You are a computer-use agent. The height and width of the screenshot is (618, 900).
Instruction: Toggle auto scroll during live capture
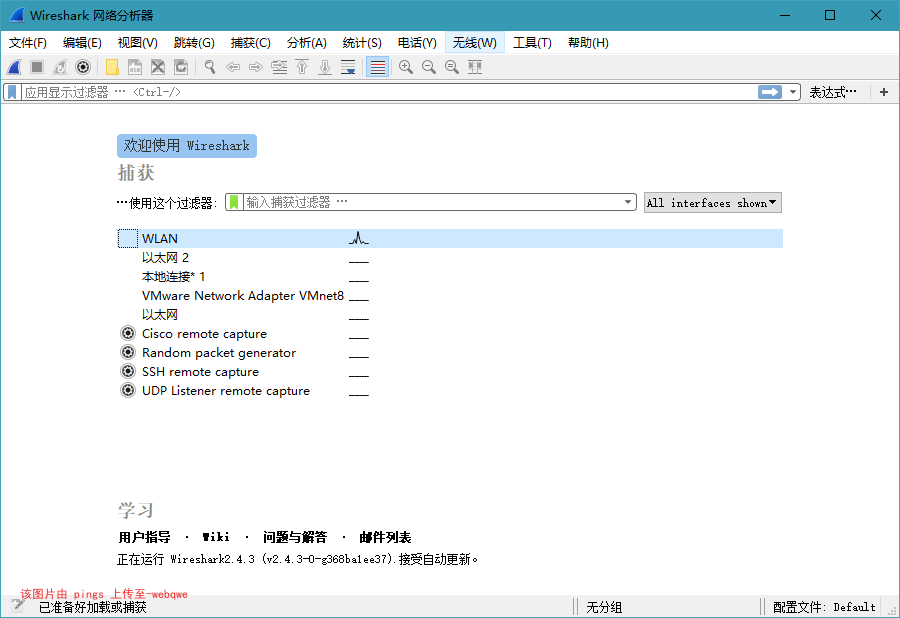click(x=348, y=67)
